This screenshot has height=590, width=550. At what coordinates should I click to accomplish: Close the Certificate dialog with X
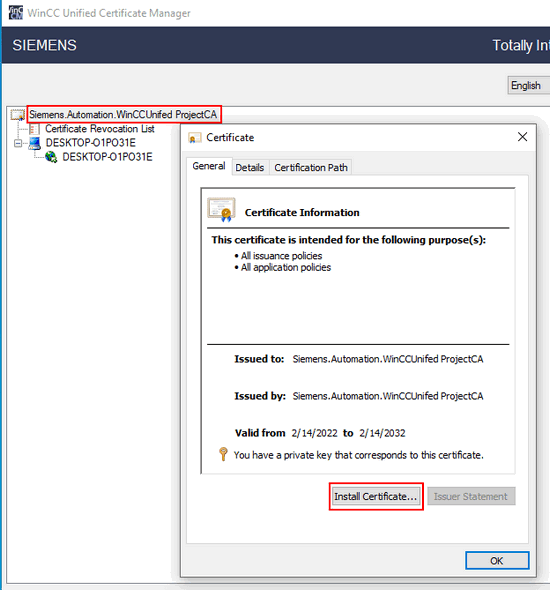tap(522, 137)
